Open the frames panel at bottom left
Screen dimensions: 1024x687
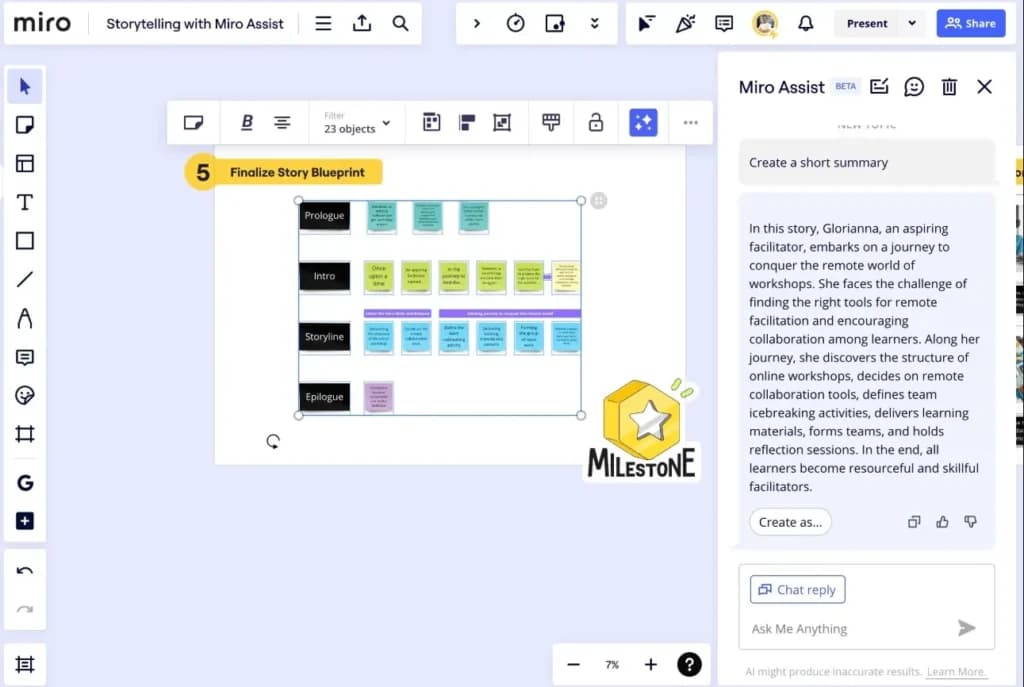point(25,664)
